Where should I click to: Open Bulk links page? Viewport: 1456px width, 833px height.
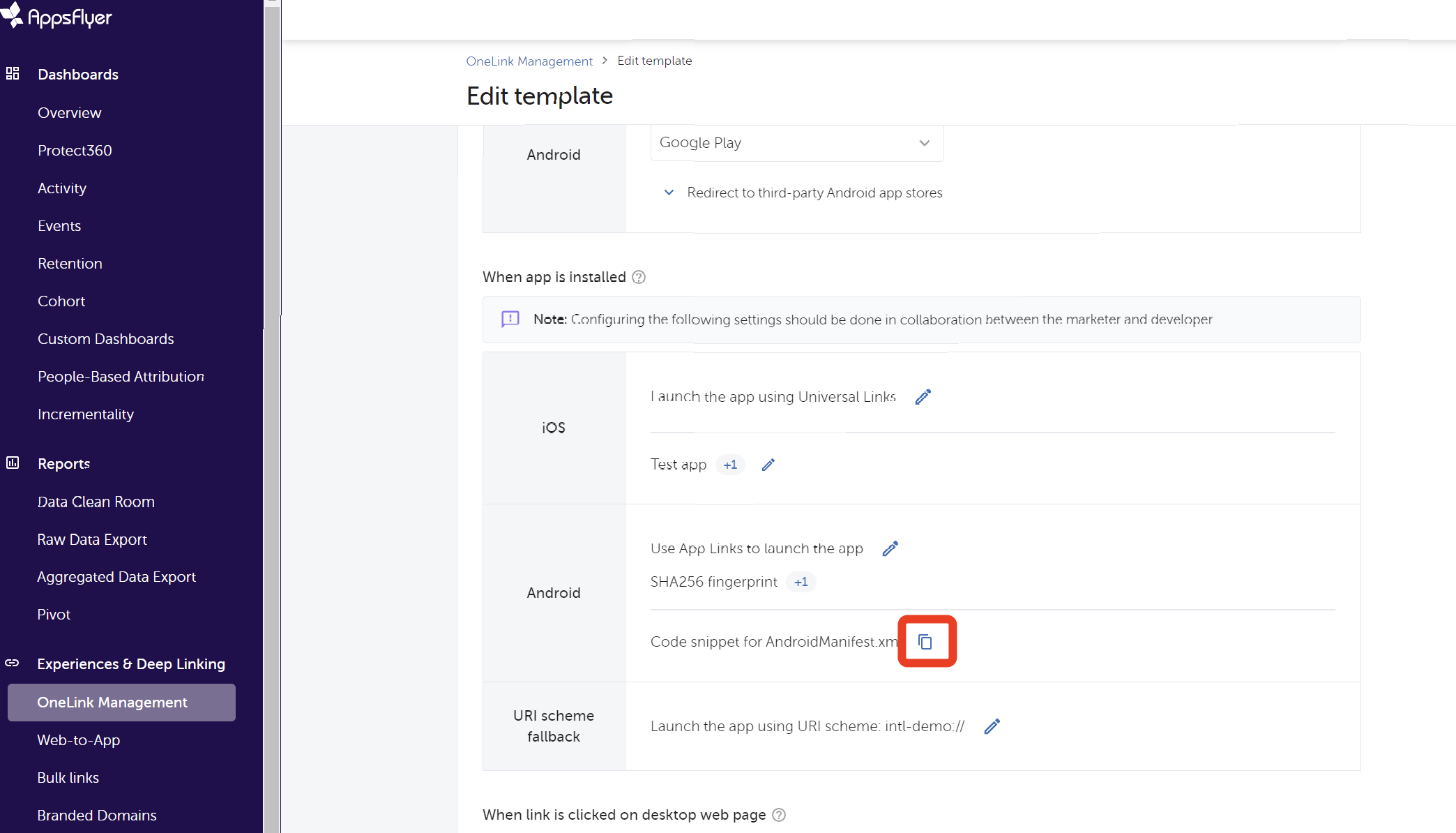(68, 777)
